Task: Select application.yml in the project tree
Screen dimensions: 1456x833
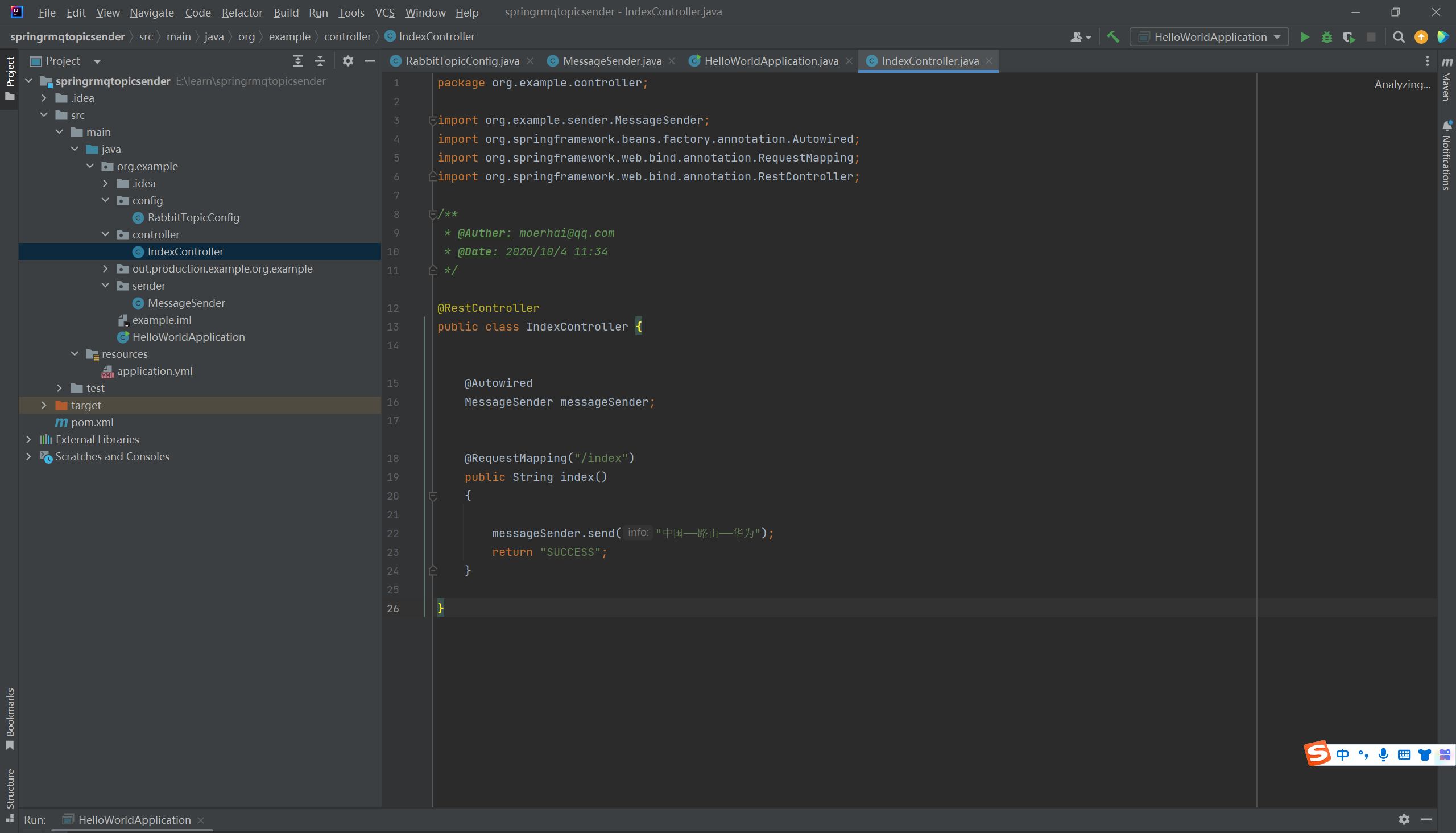Action: (154, 372)
